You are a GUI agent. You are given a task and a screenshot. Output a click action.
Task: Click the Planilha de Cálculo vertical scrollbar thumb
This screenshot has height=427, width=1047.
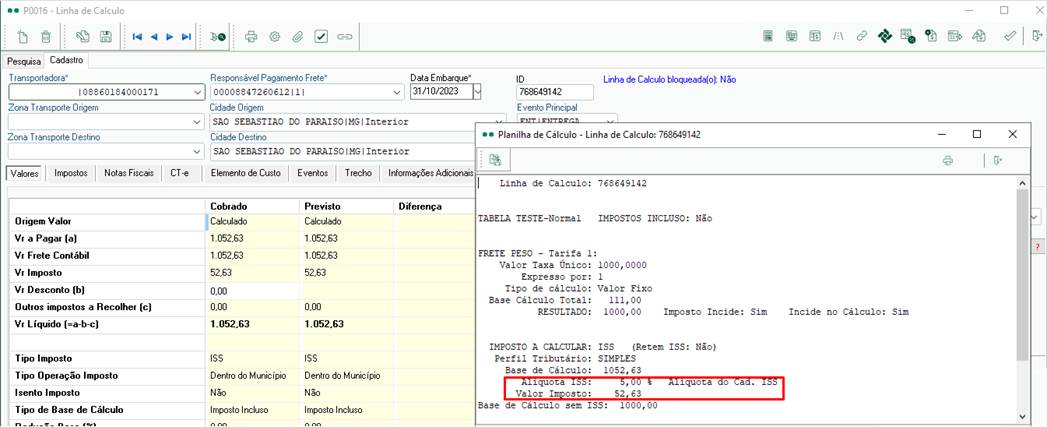point(1022,274)
